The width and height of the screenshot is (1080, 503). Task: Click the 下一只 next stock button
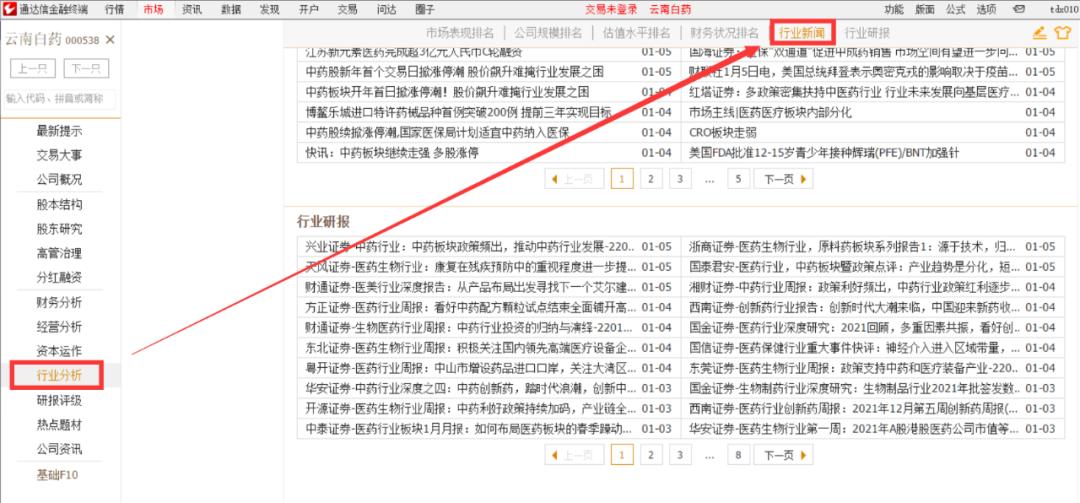(x=86, y=69)
